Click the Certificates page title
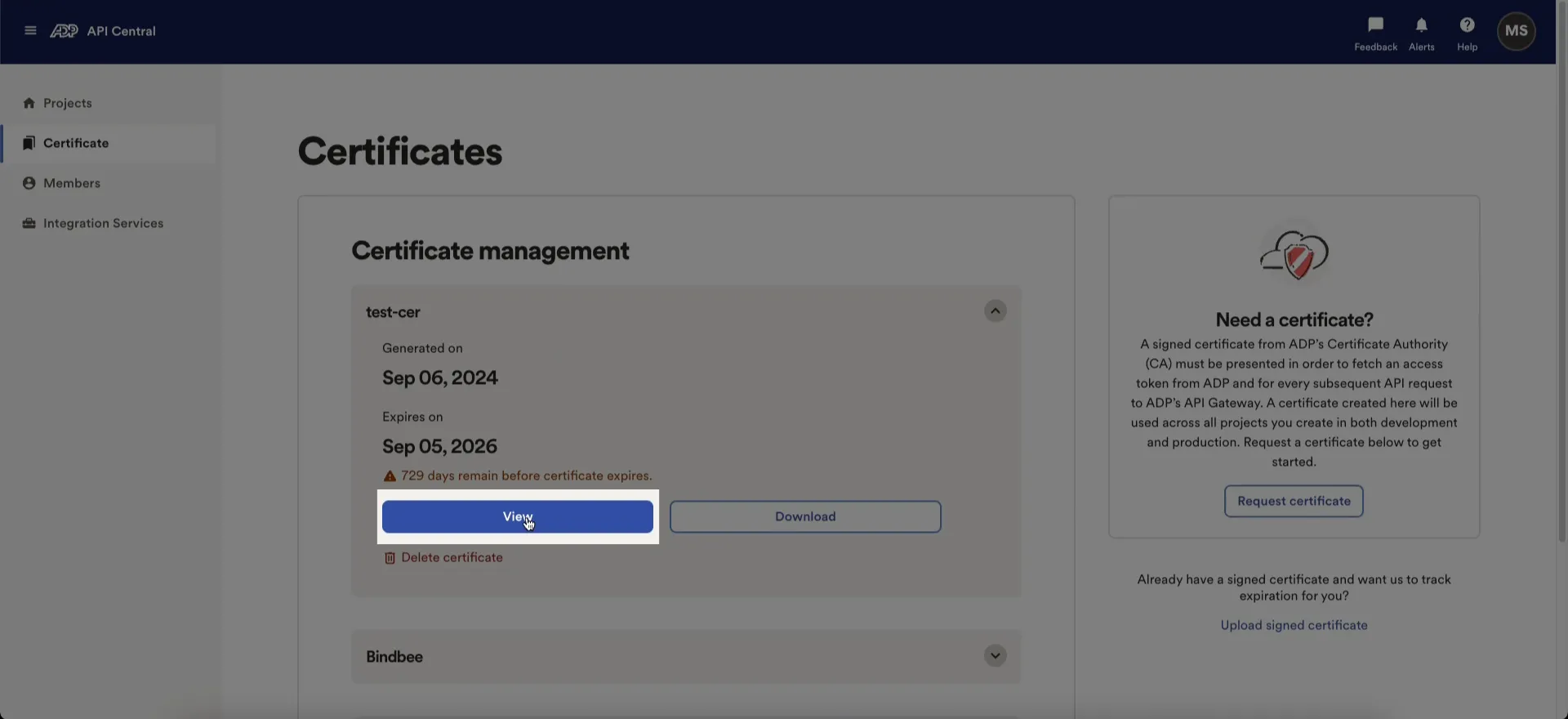 [x=400, y=152]
